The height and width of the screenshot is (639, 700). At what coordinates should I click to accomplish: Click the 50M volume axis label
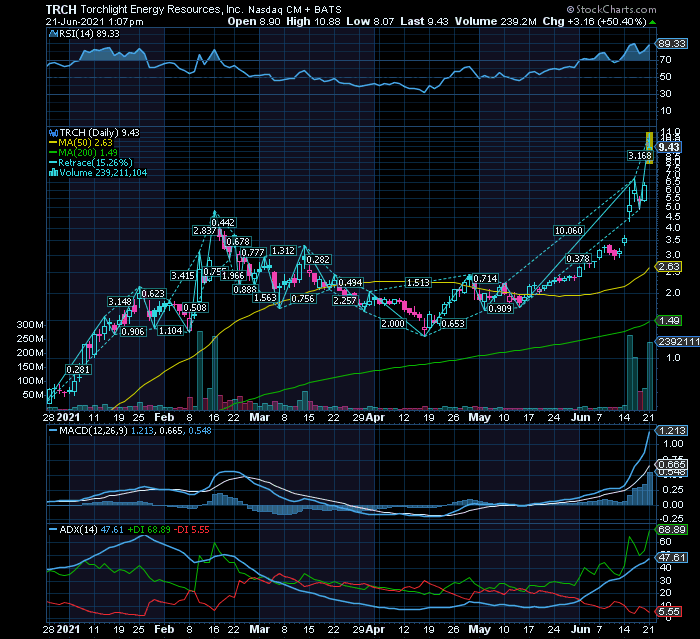click(33, 395)
